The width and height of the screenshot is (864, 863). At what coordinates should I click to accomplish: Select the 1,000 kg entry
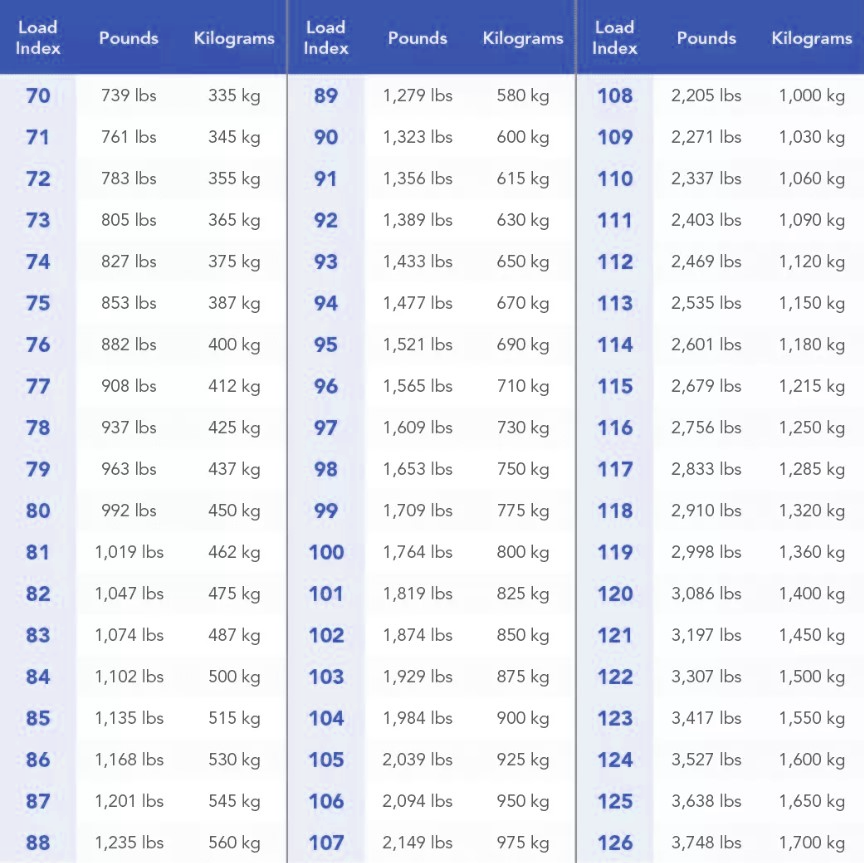(x=812, y=96)
